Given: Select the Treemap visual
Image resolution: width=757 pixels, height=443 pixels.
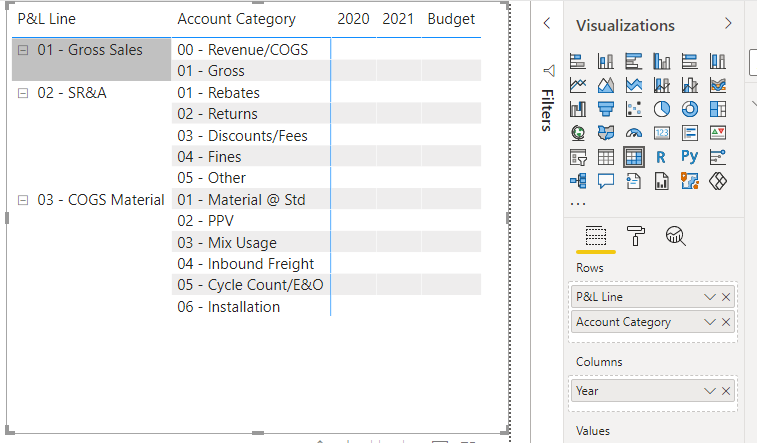Looking at the screenshot, I should click(718, 109).
